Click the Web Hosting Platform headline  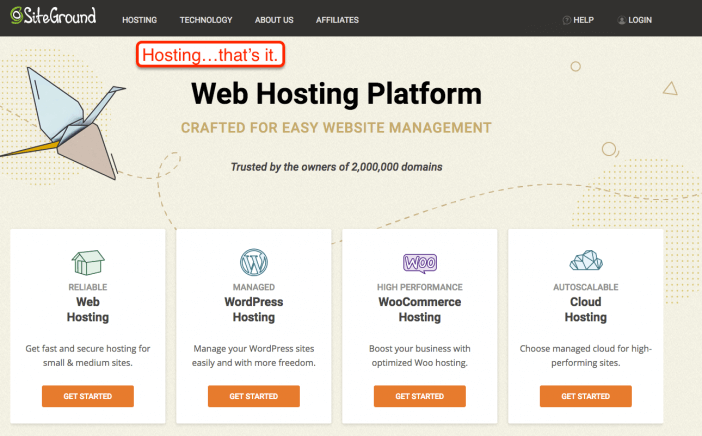pos(336,94)
